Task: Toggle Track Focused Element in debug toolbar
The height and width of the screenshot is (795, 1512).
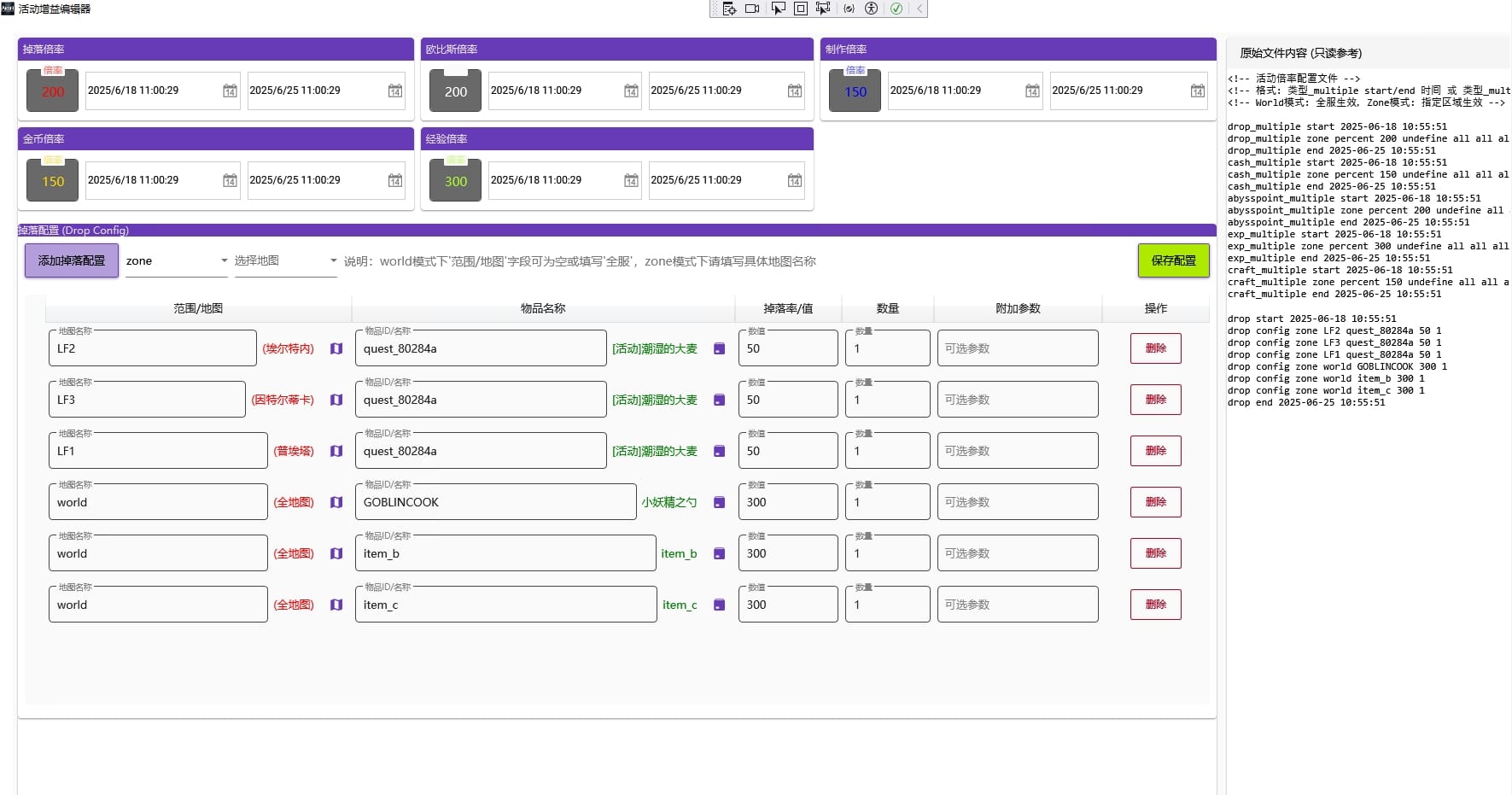Action: (823, 9)
